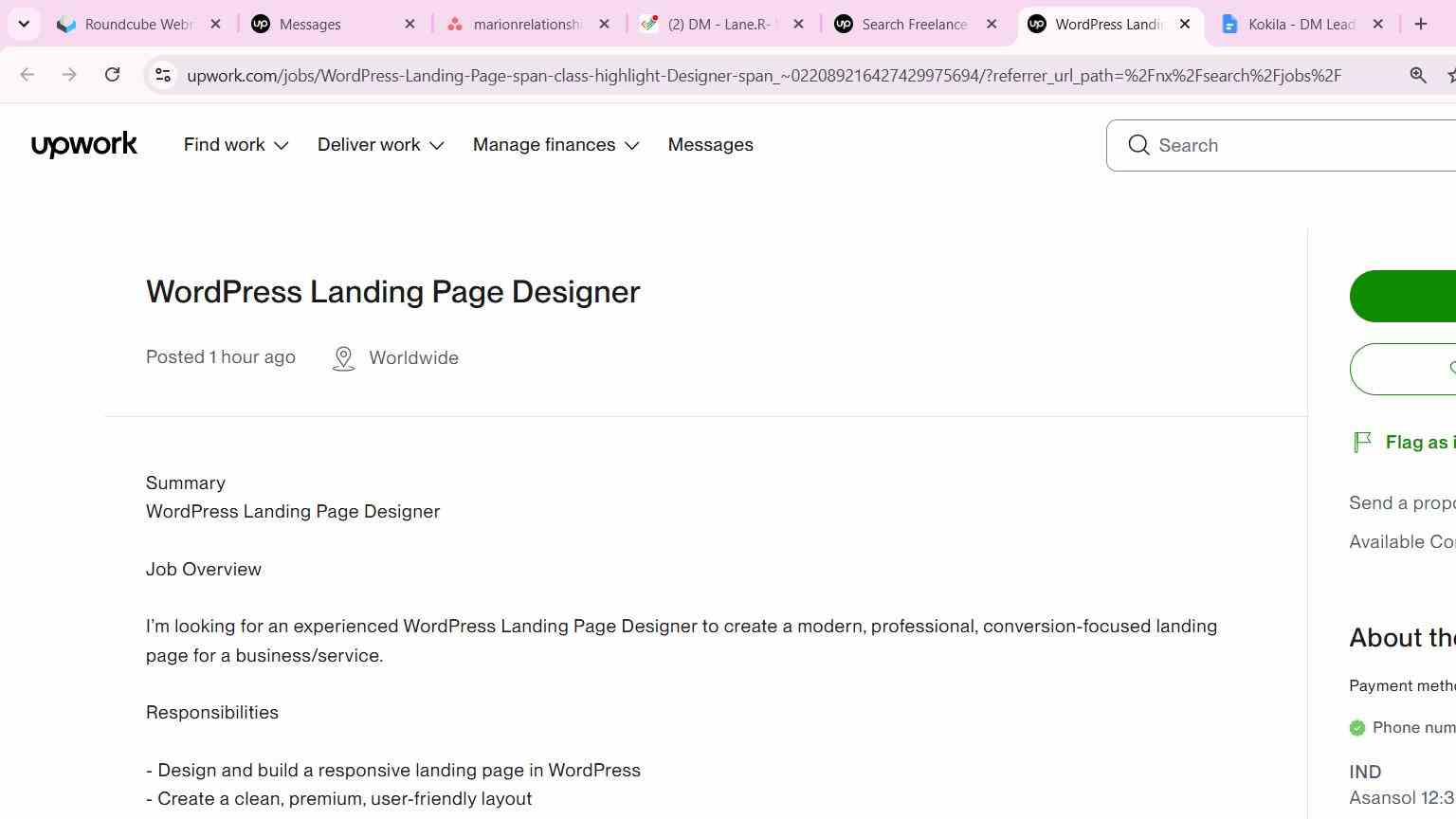Close the Messages browser tab
The height and width of the screenshot is (819, 1456).
tap(409, 25)
